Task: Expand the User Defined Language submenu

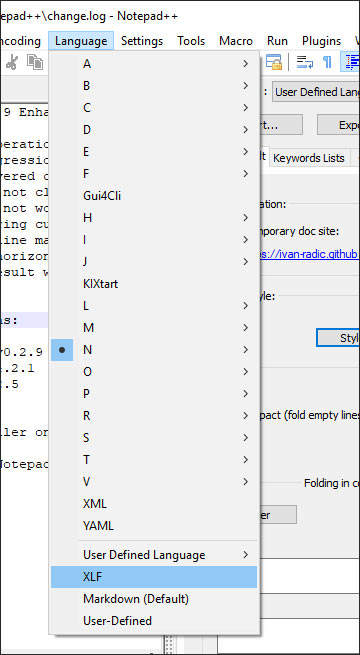Action: 154,555
